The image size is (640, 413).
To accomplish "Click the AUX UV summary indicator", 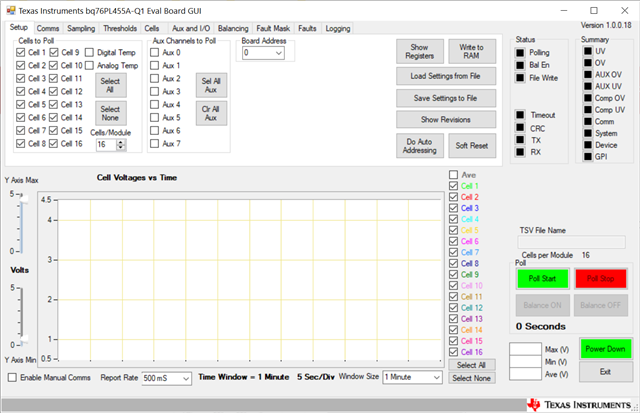I will pos(588,86).
